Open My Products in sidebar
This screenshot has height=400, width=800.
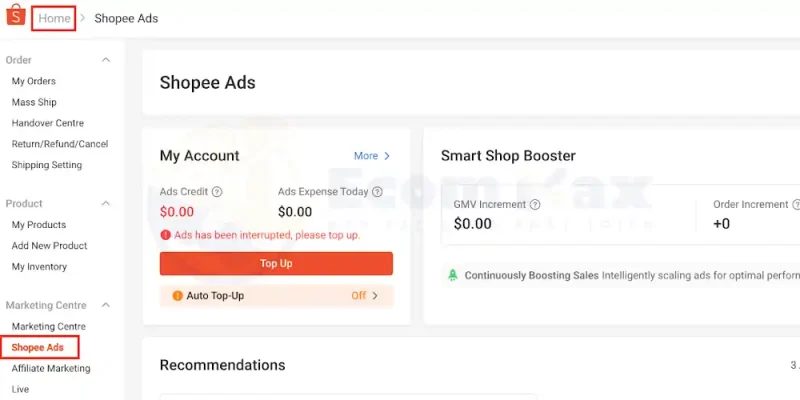click(39, 224)
